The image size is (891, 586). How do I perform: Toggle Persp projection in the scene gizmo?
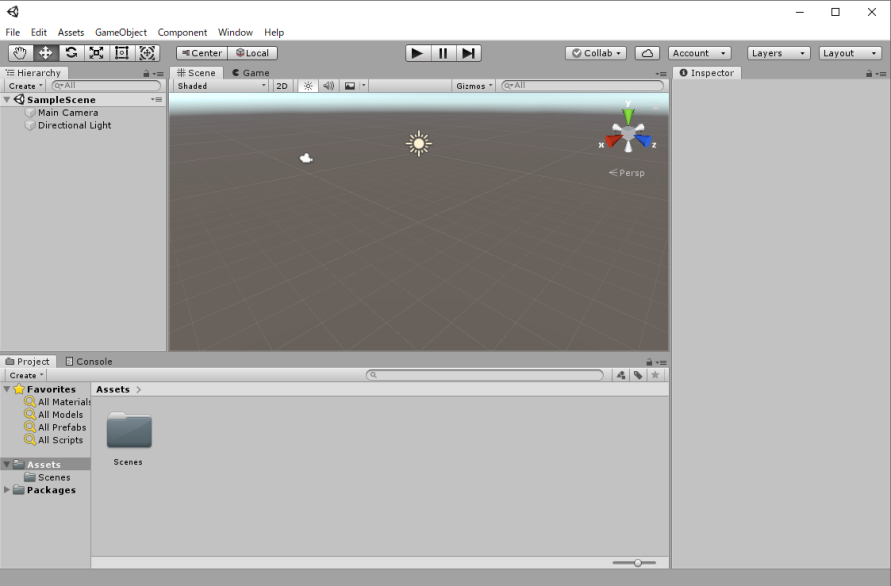pyautogui.click(x=627, y=173)
